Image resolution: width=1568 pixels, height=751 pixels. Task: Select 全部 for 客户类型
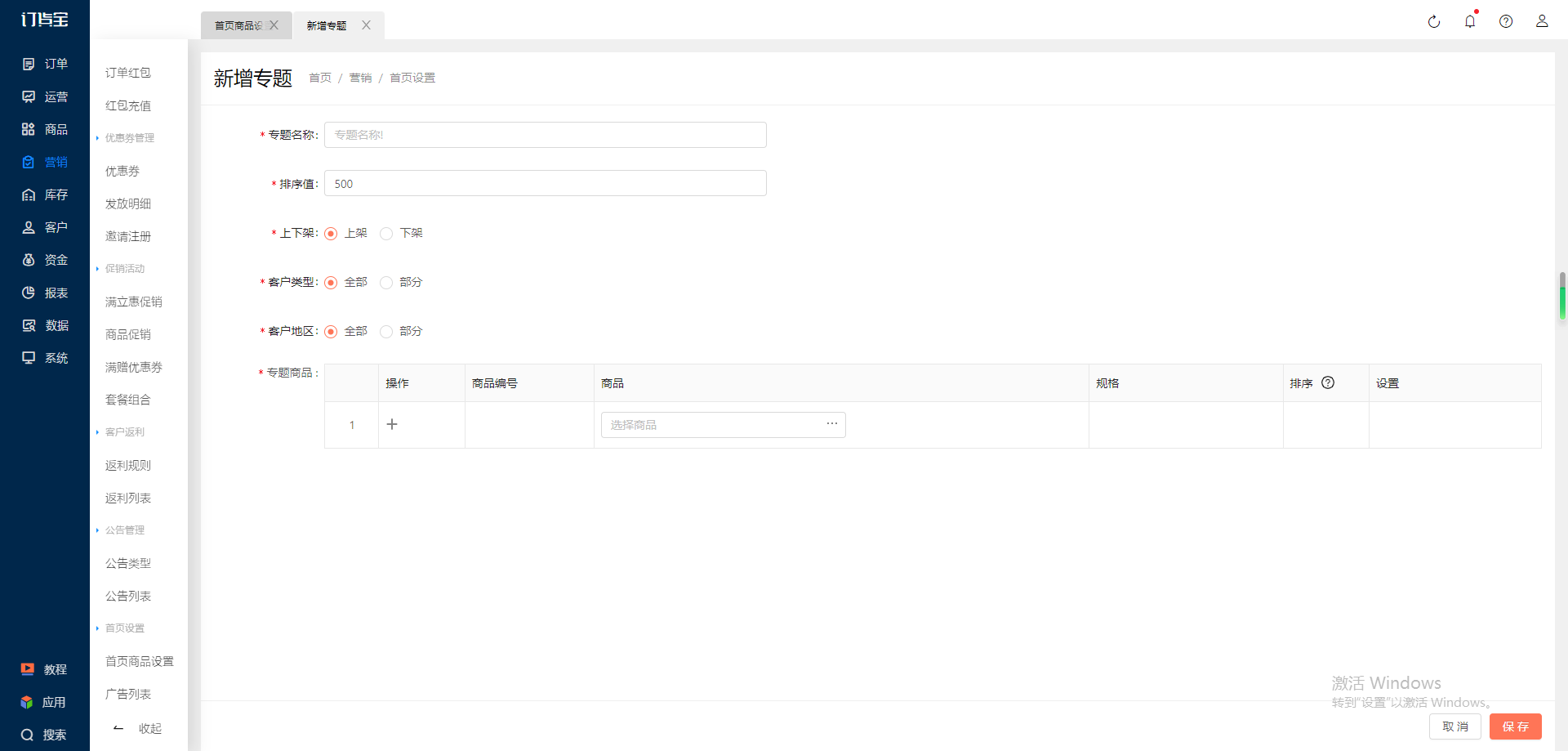(x=331, y=283)
